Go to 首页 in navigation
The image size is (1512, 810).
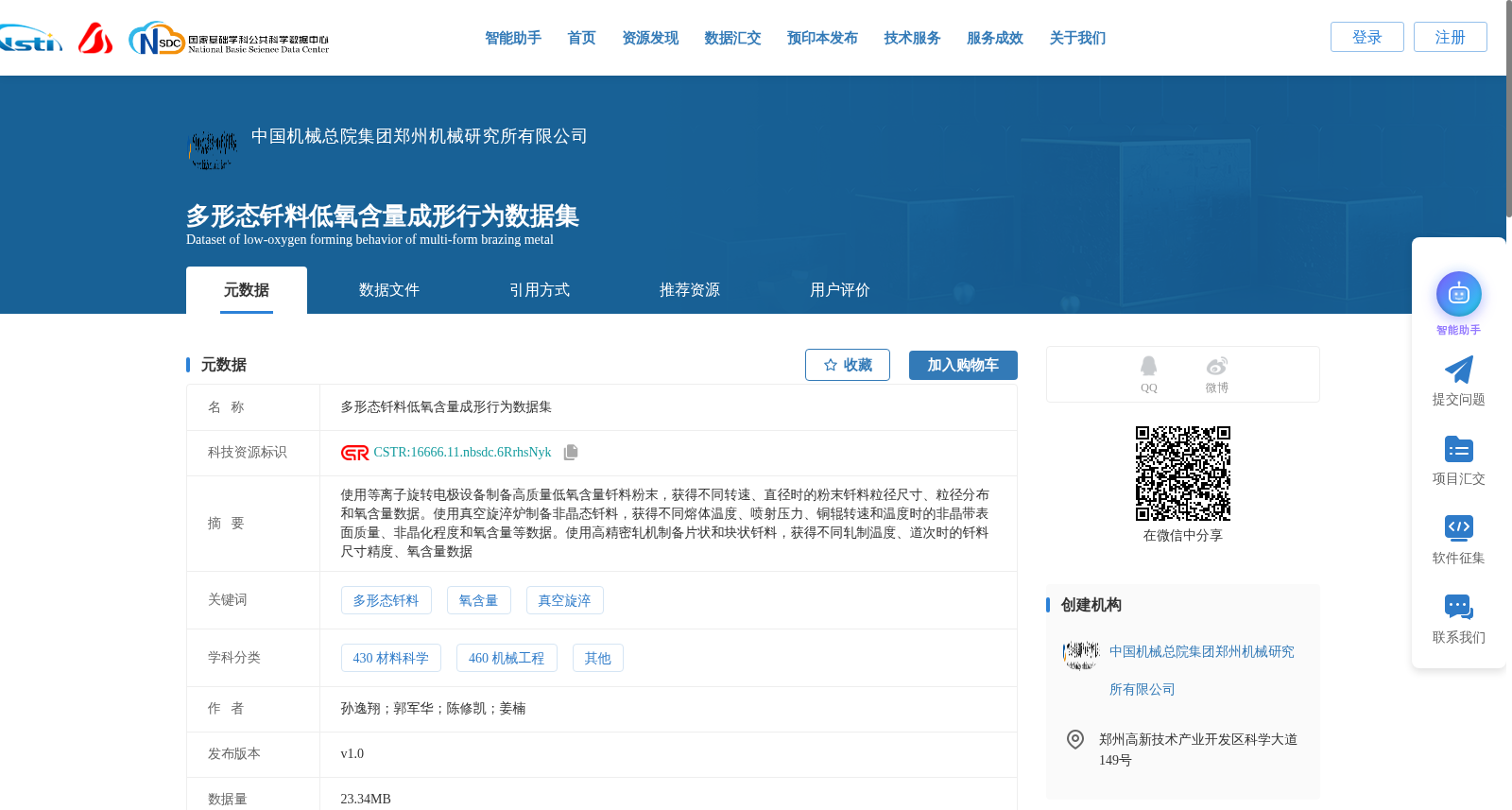point(581,38)
